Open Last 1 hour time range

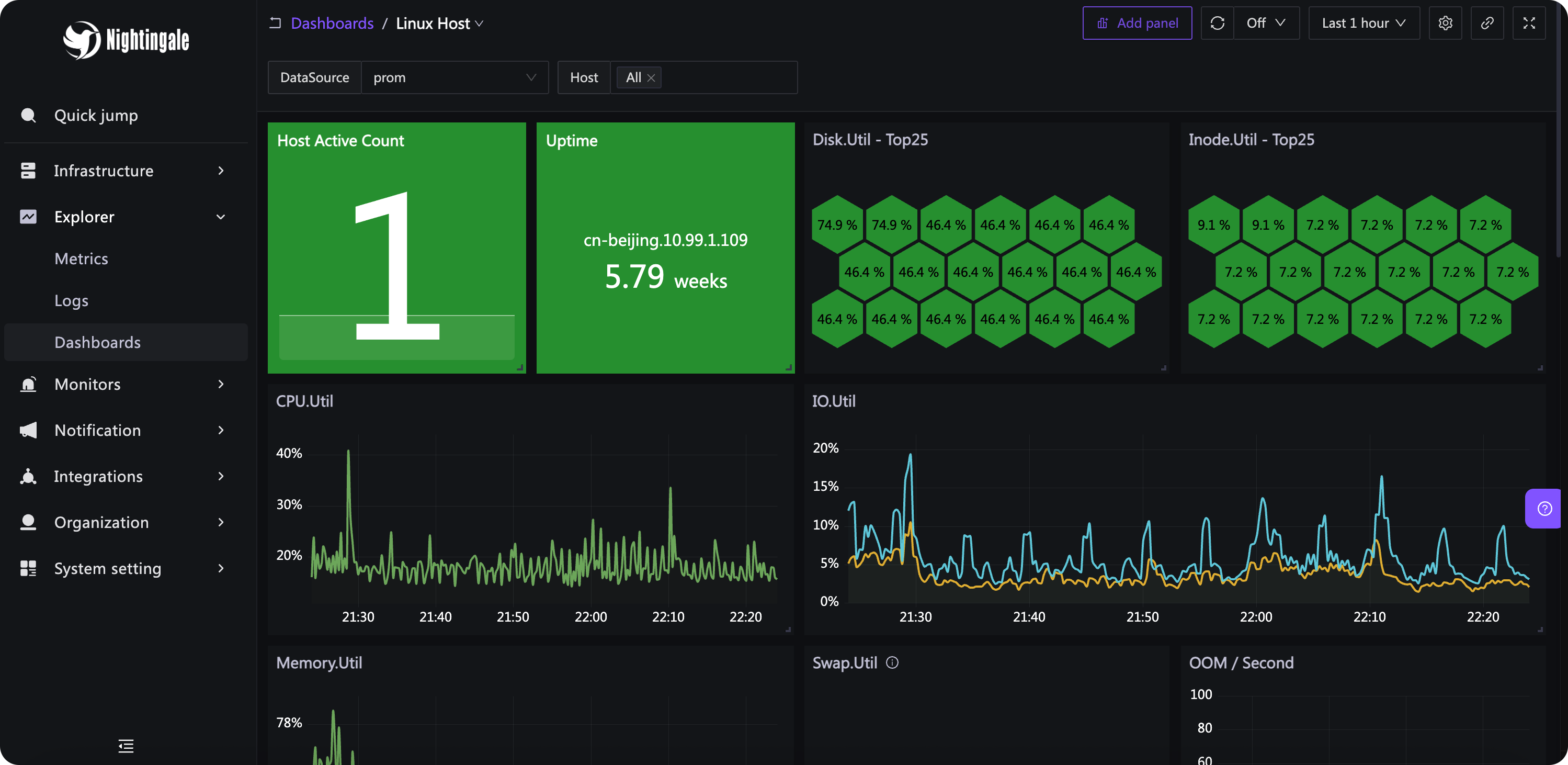[x=1364, y=23]
